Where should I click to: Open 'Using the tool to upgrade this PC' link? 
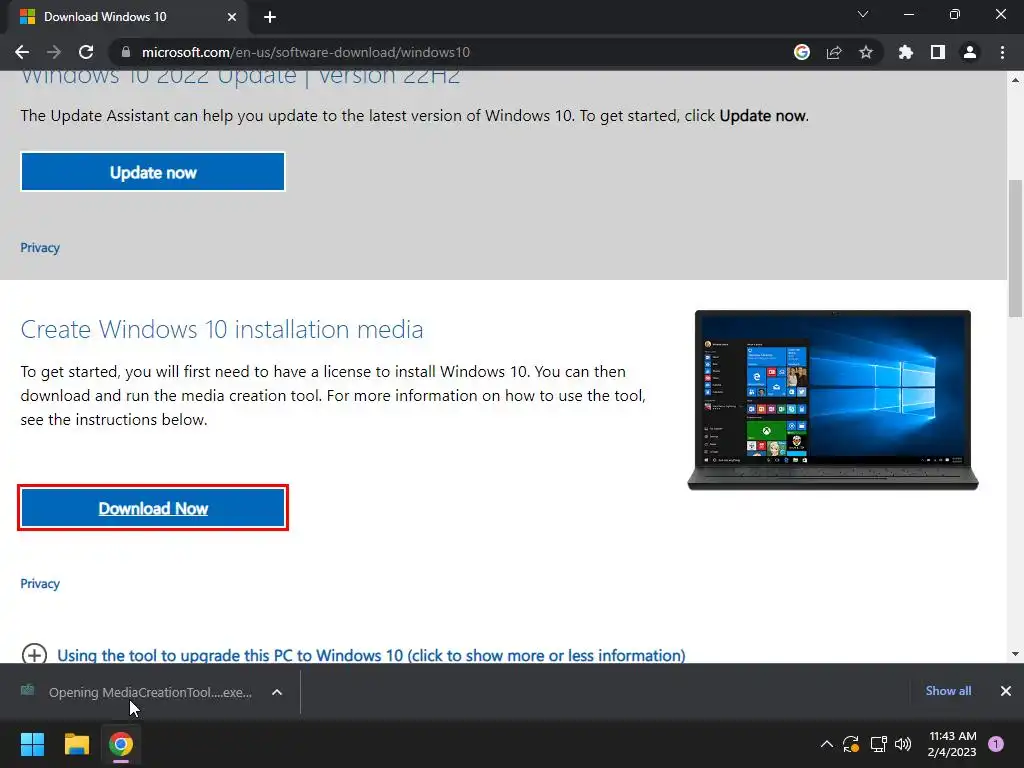371,655
